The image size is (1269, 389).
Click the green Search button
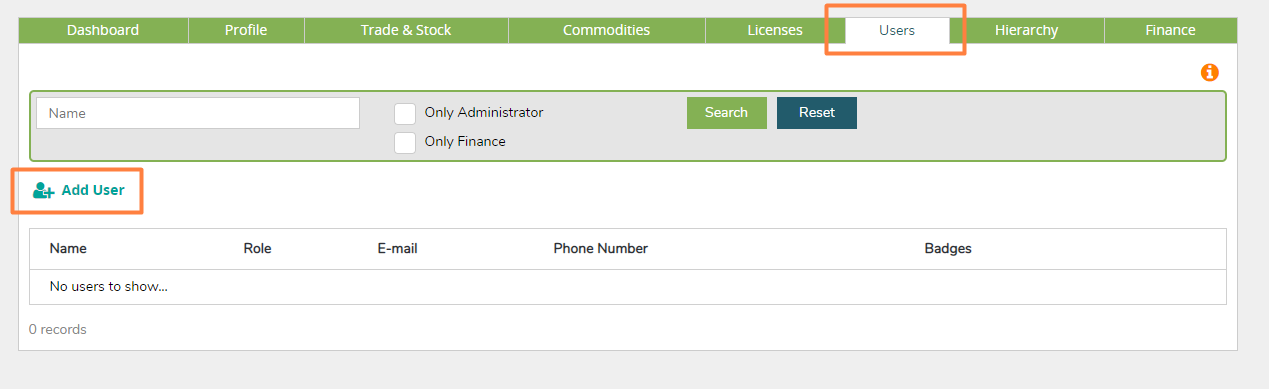click(x=726, y=113)
